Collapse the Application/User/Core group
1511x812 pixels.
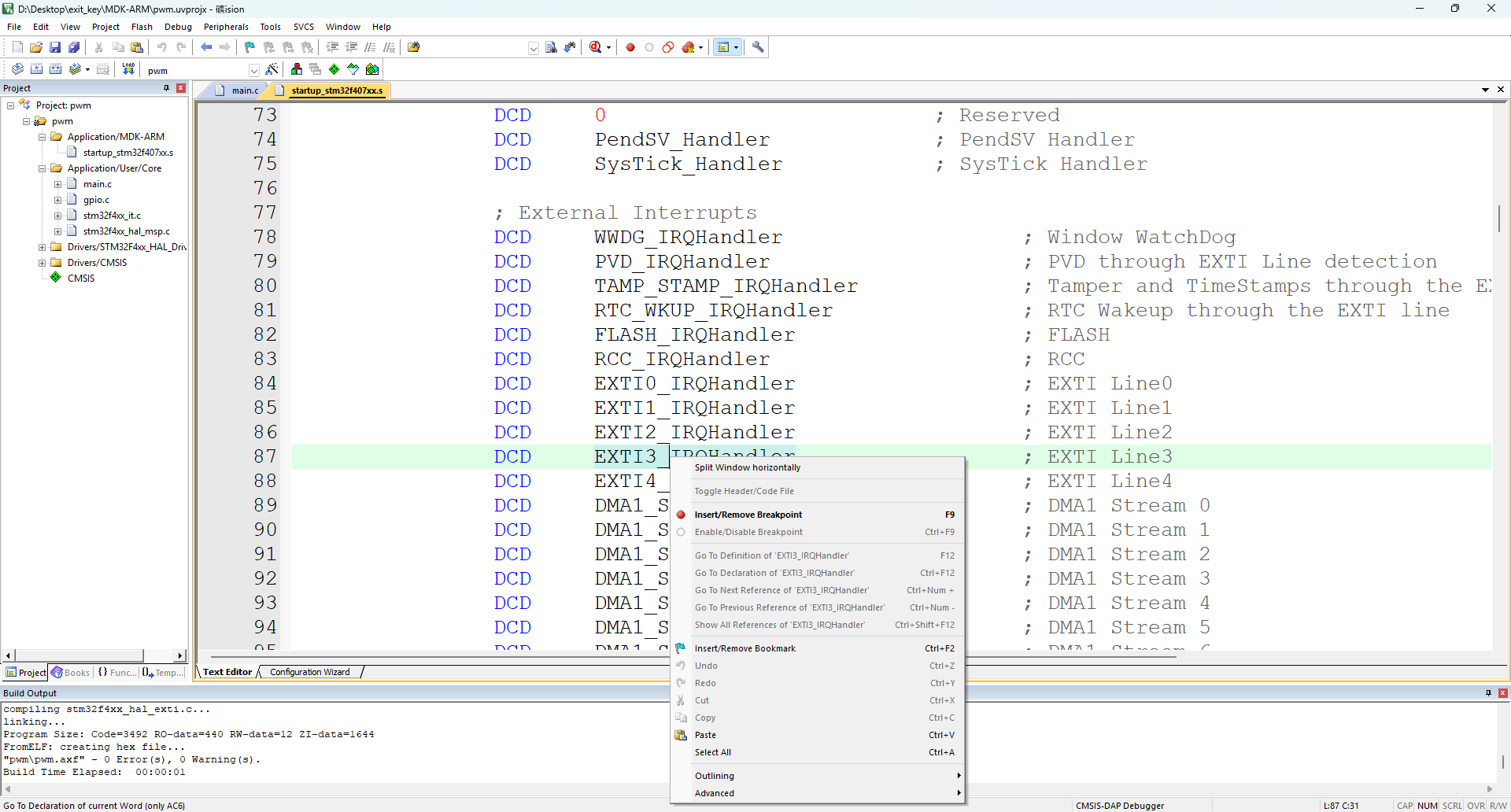click(x=42, y=168)
